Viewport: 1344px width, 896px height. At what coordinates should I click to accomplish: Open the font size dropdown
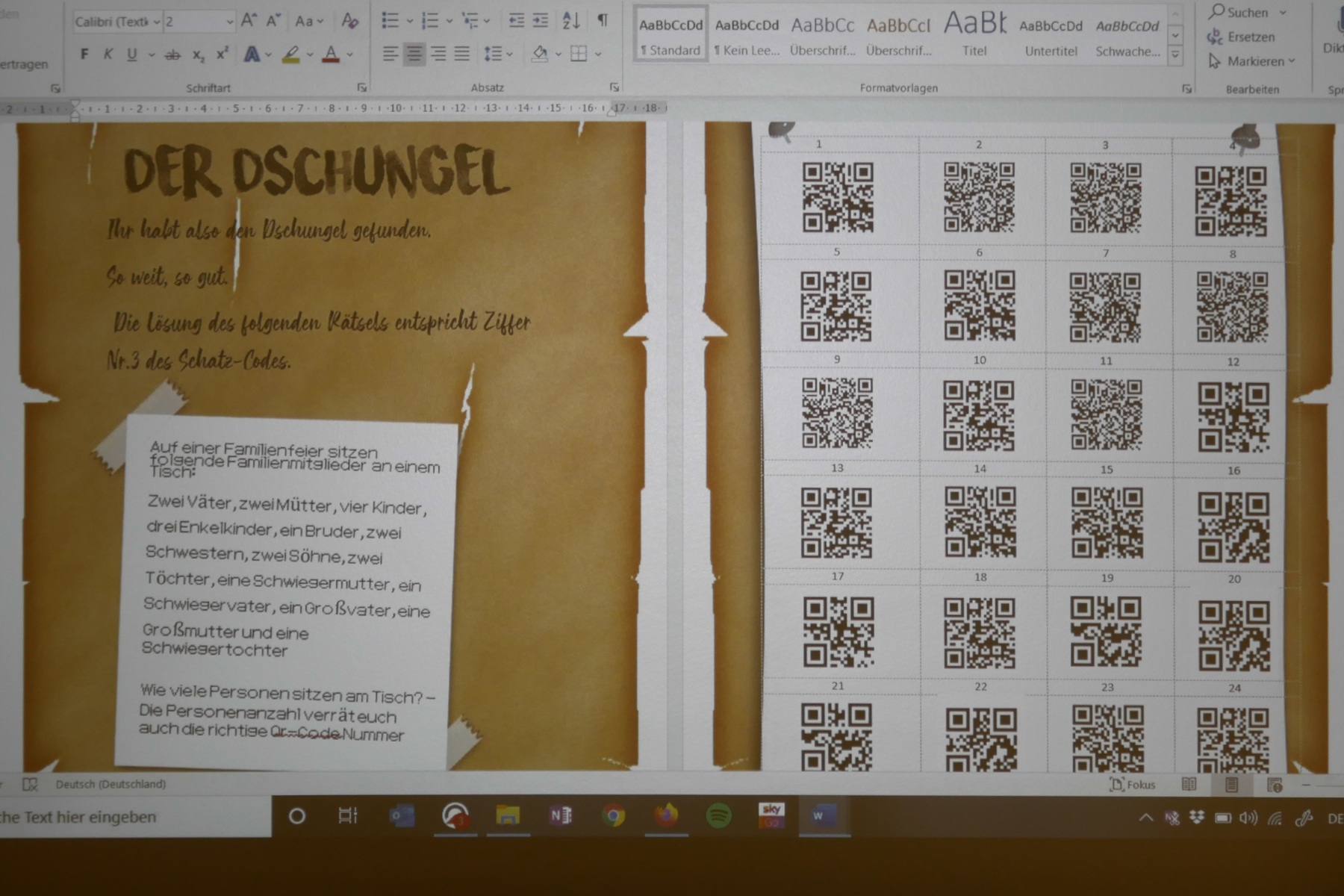229,22
